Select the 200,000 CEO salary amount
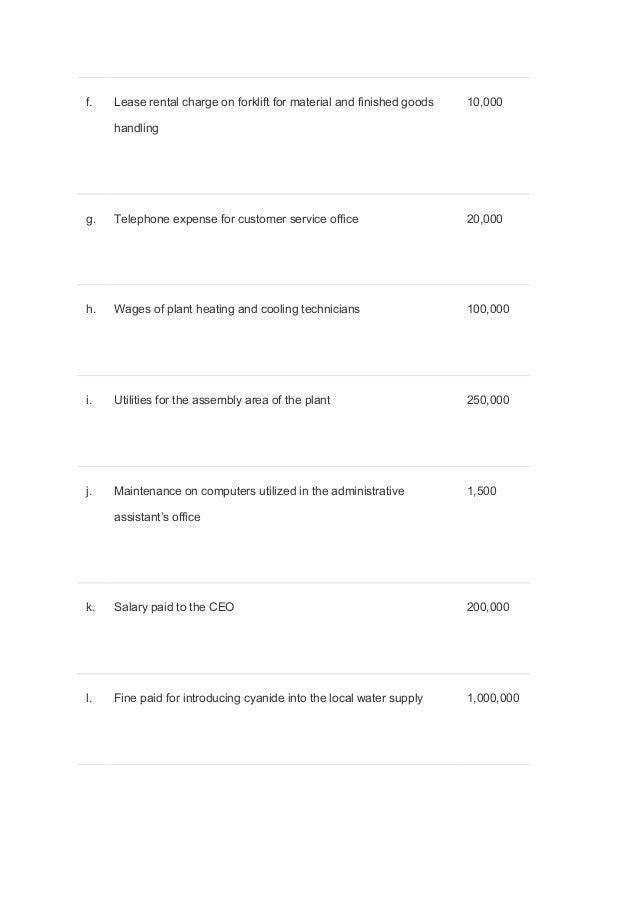Image resolution: width=639 pixels, height=904 pixels. pos(488,607)
